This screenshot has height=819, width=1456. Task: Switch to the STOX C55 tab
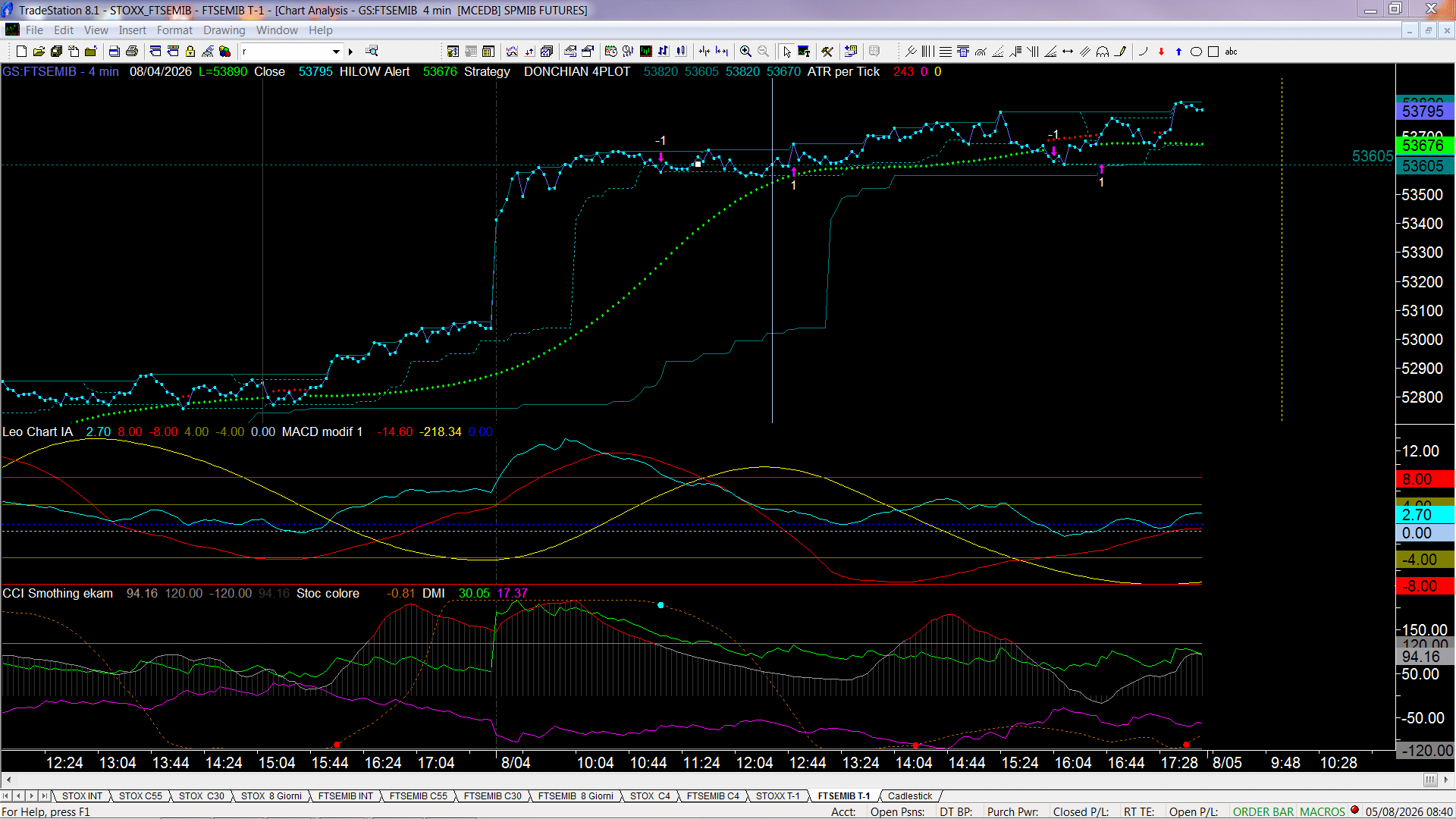coord(140,796)
